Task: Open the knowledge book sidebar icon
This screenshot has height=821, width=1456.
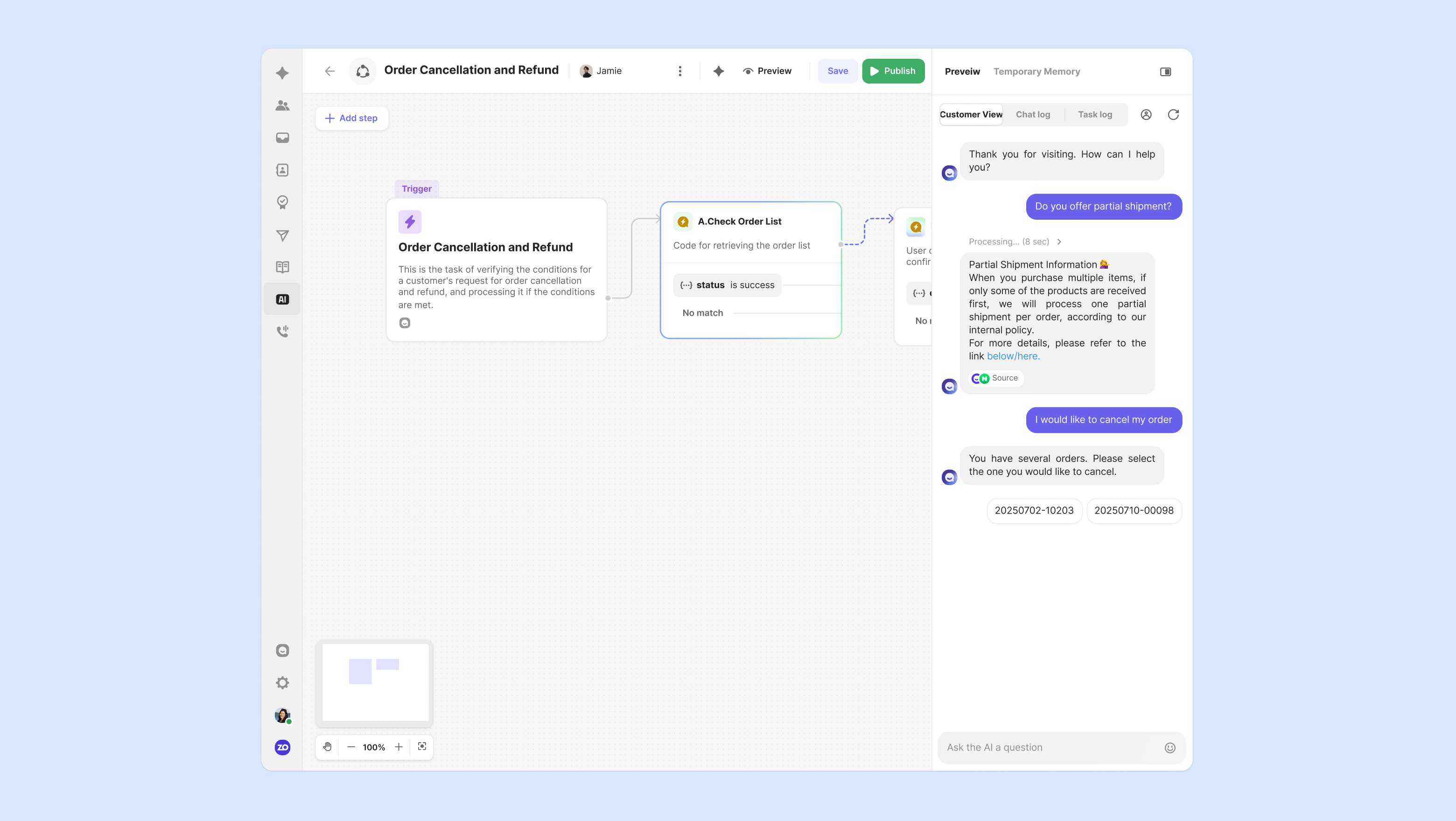Action: point(282,267)
